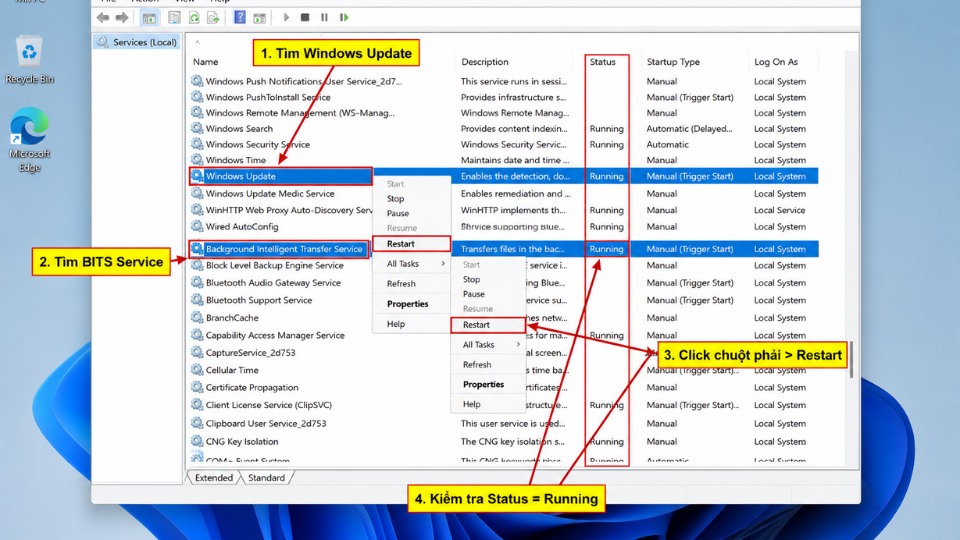The image size is (960, 540).
Task: Click the Pause Service toolbar icon
Action: 324,18
